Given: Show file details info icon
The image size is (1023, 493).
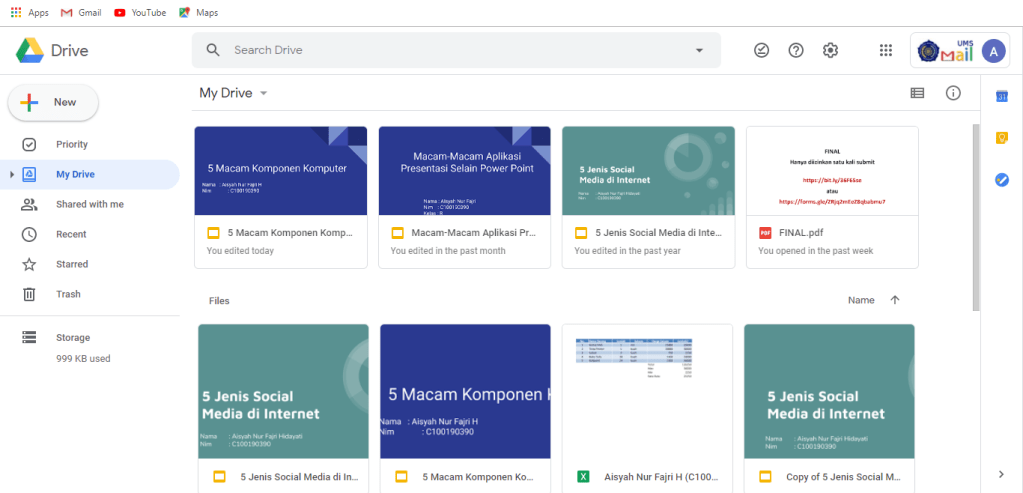Looking at the screenshot, I should point(953,93).
